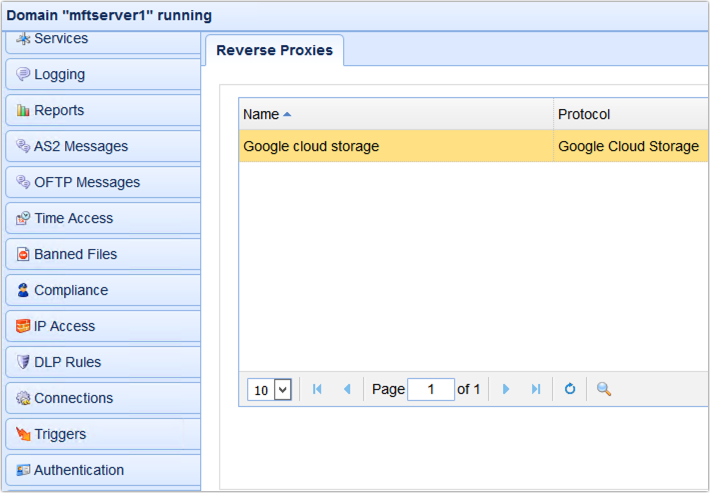This screenshot has width=710, height=493.
Task: Sort by the Protocol column header
Action: pyautogui.click(x=584, y=114)
